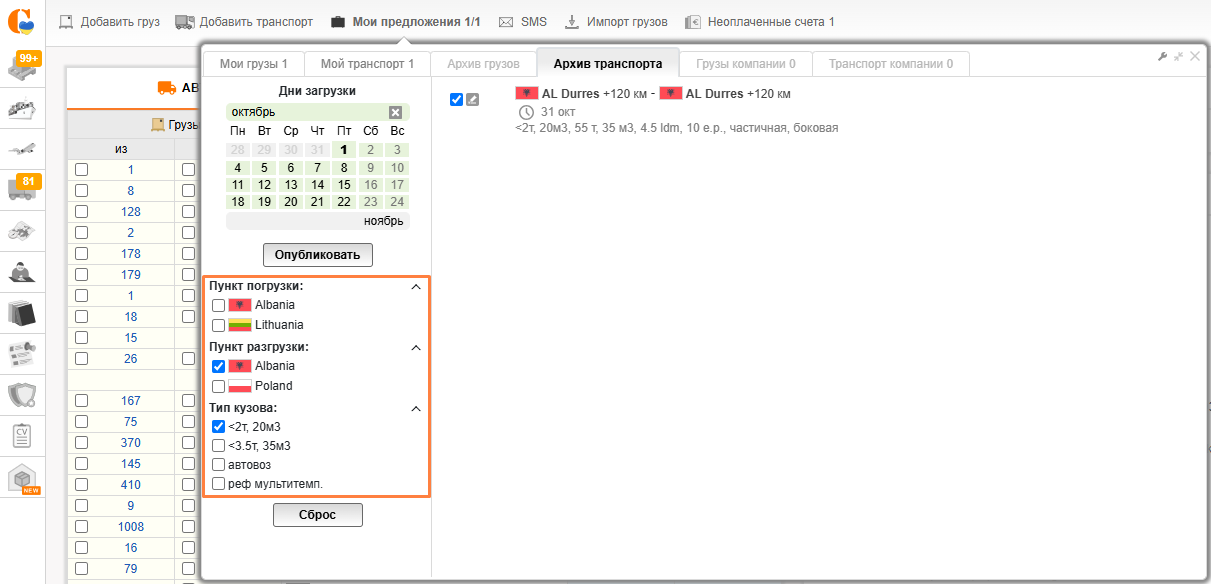Click the Сброс reset button
The image size is (1211, 584).
[x=317, y=515]
